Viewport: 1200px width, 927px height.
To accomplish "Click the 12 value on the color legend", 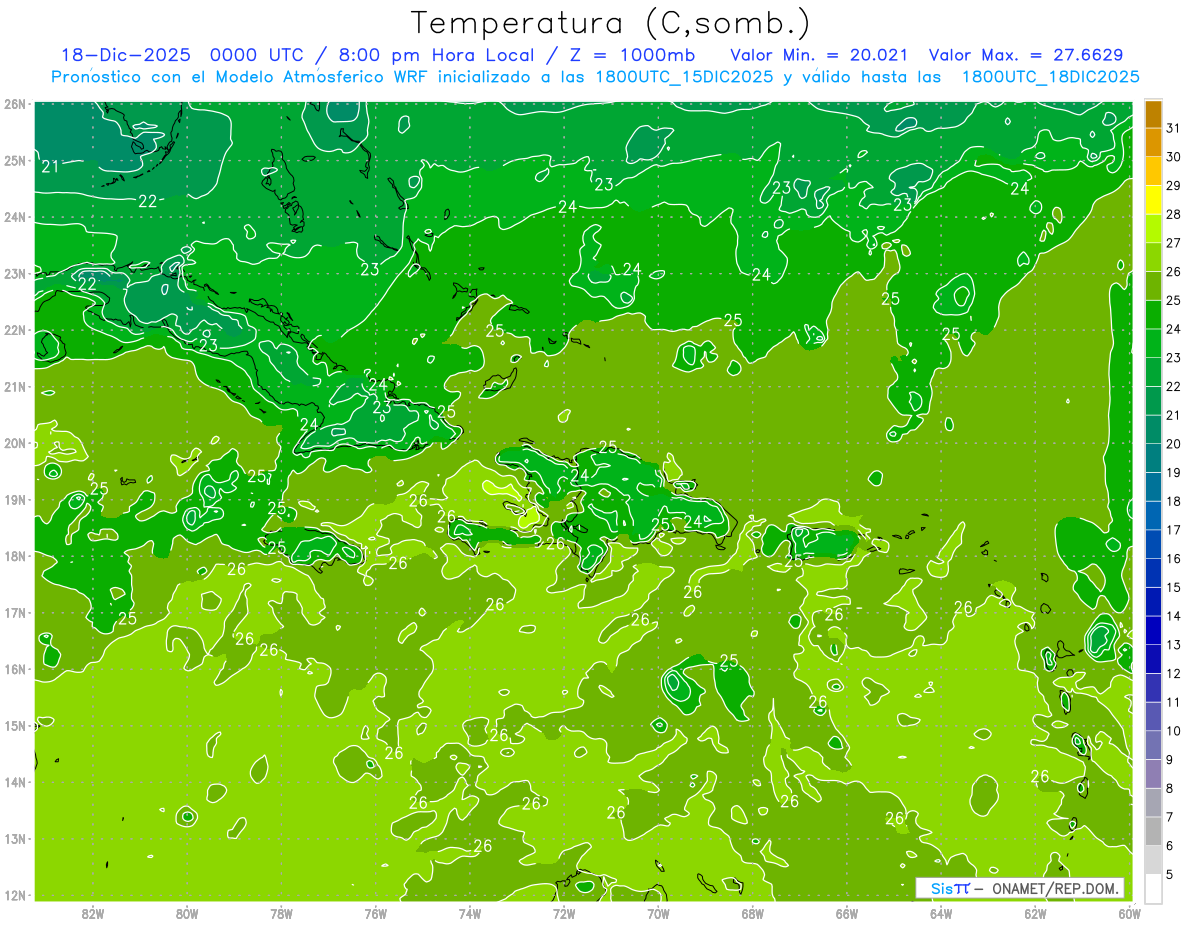I will [1174, 674].
